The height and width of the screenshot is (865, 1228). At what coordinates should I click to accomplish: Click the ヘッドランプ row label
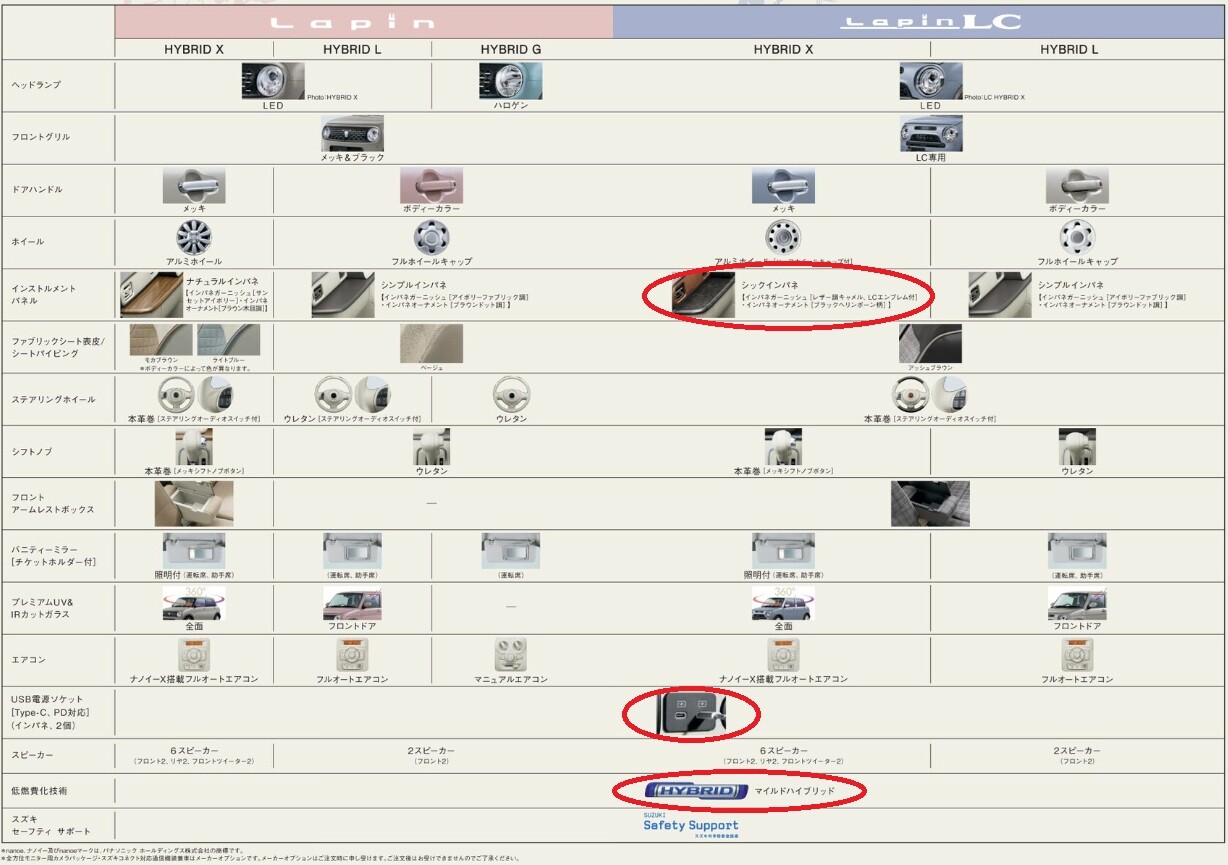[36, 85]
